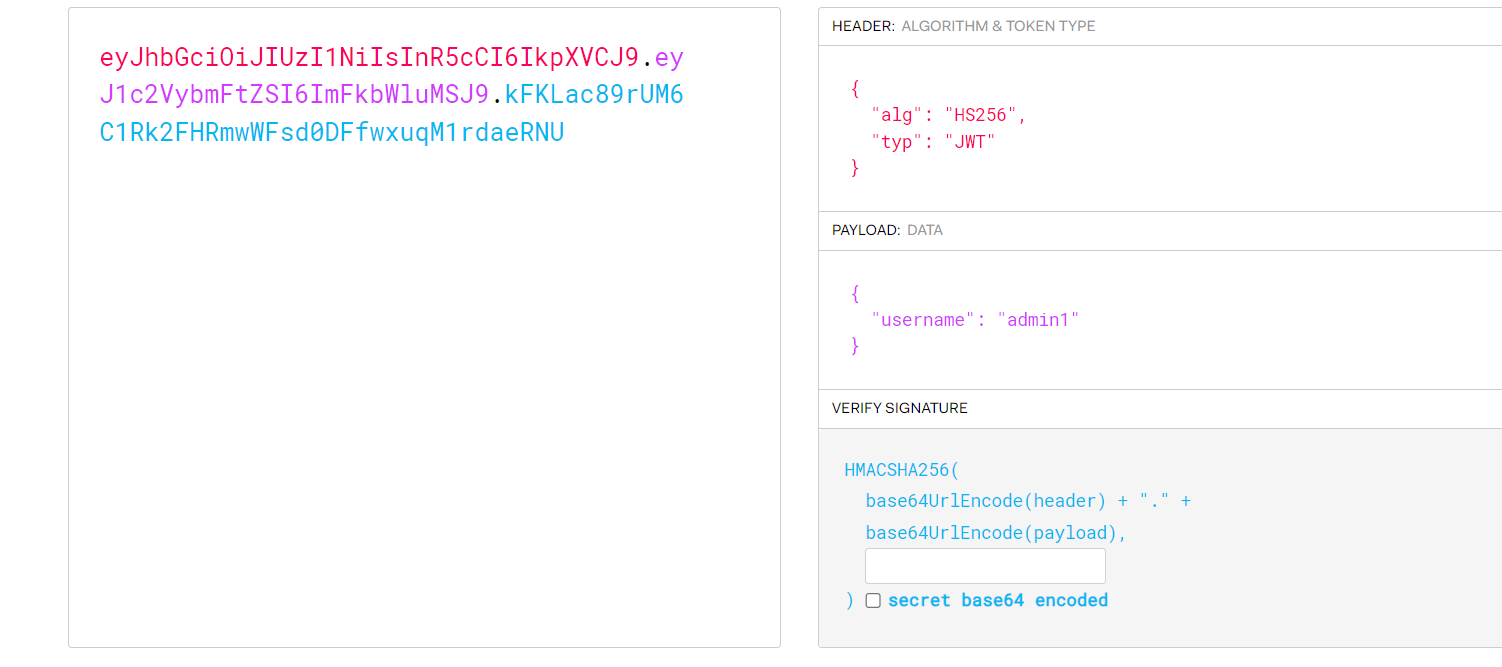Click the purple payload segment starting J1c2Vybm
The image size is (1502, 667).
tap(294, 95)
